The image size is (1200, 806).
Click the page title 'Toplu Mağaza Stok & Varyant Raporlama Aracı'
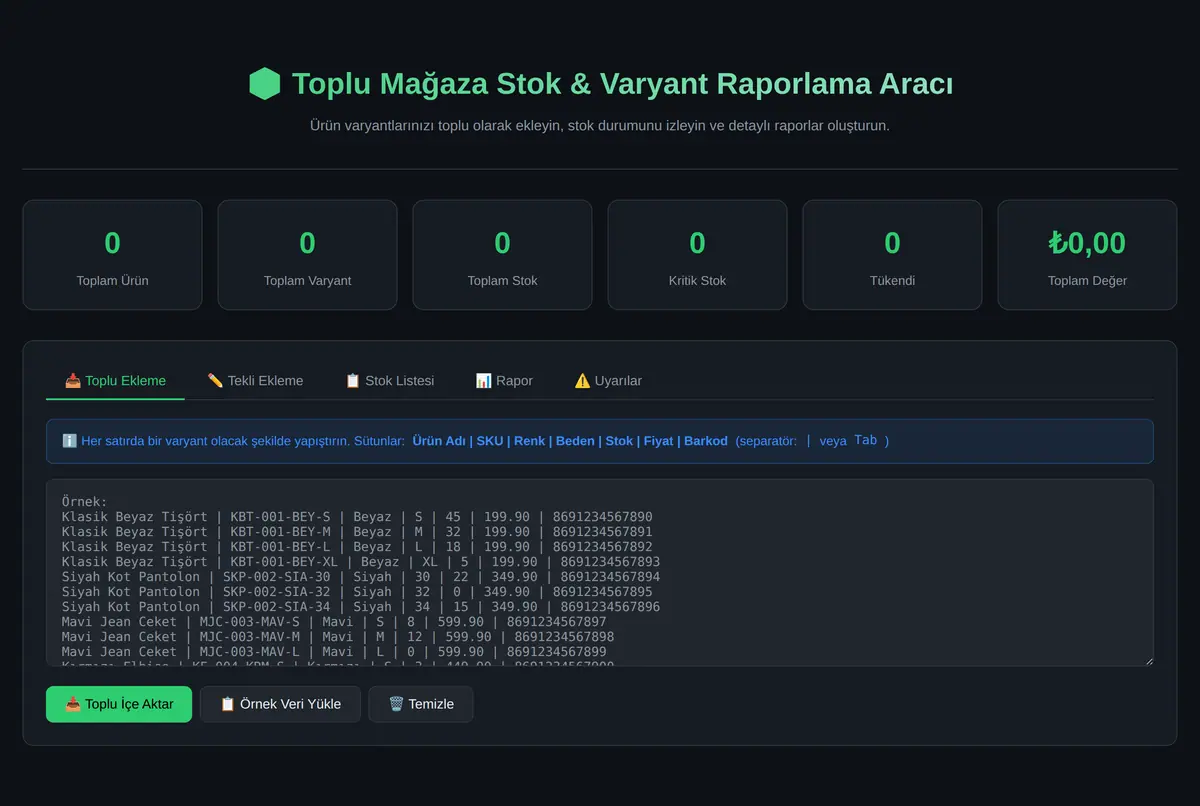622,84
